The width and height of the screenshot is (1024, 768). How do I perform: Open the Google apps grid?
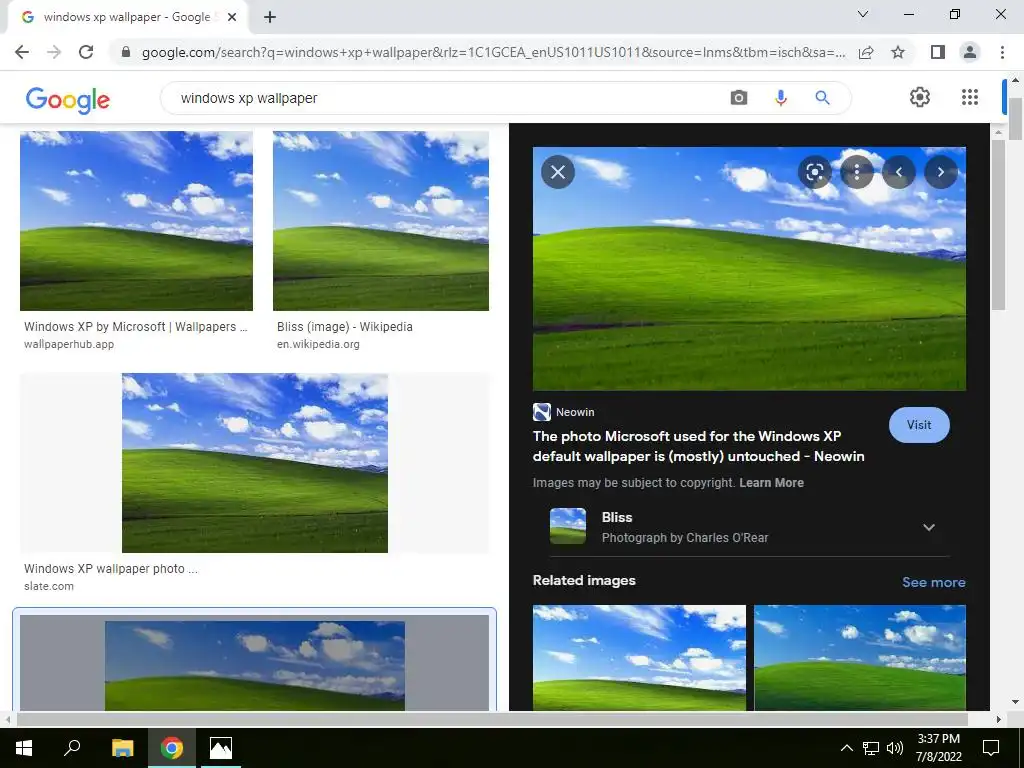click(970, 97)
